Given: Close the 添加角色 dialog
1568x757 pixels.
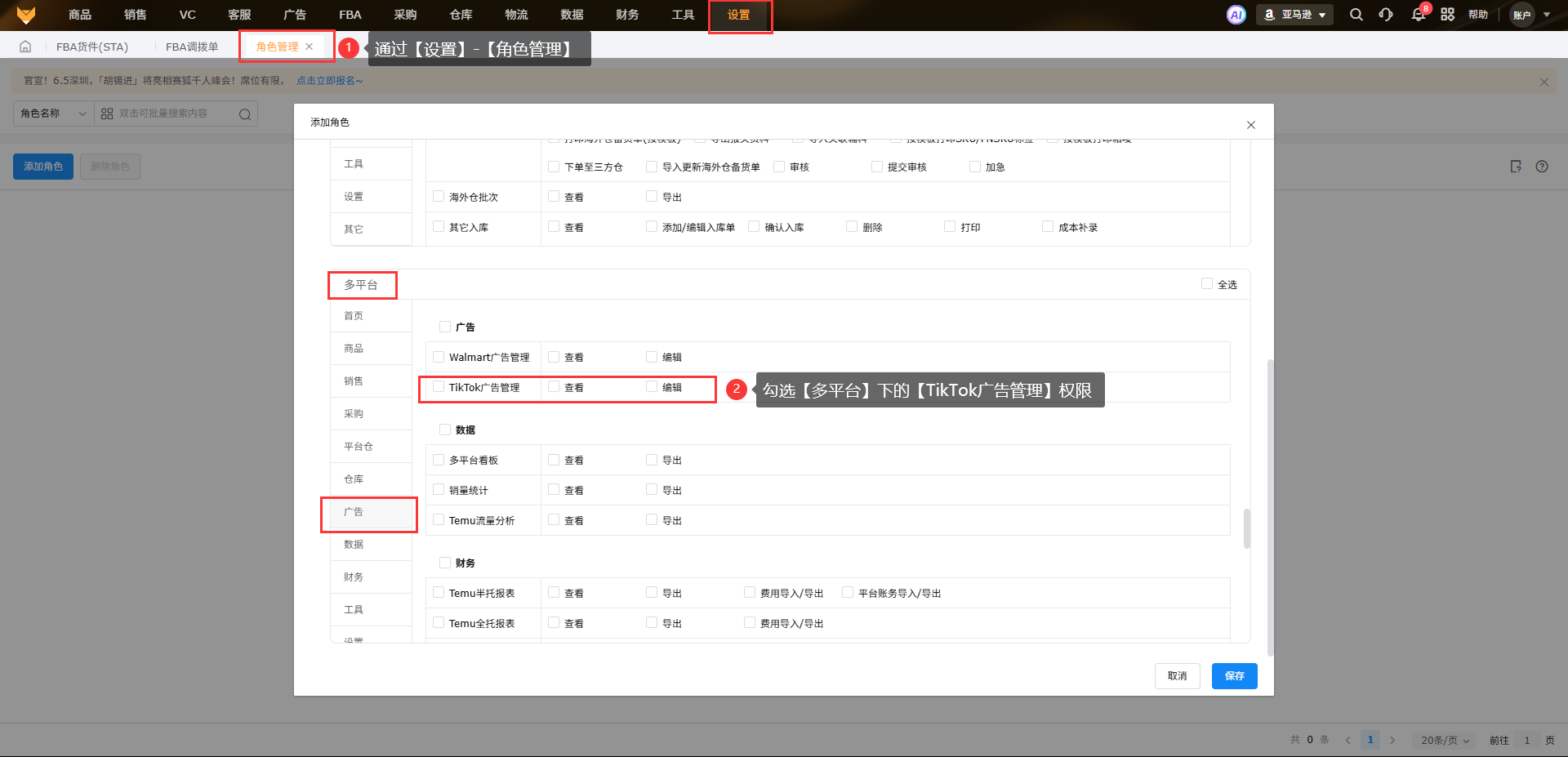Looking at the screenshot, I should pos(1251,125).
